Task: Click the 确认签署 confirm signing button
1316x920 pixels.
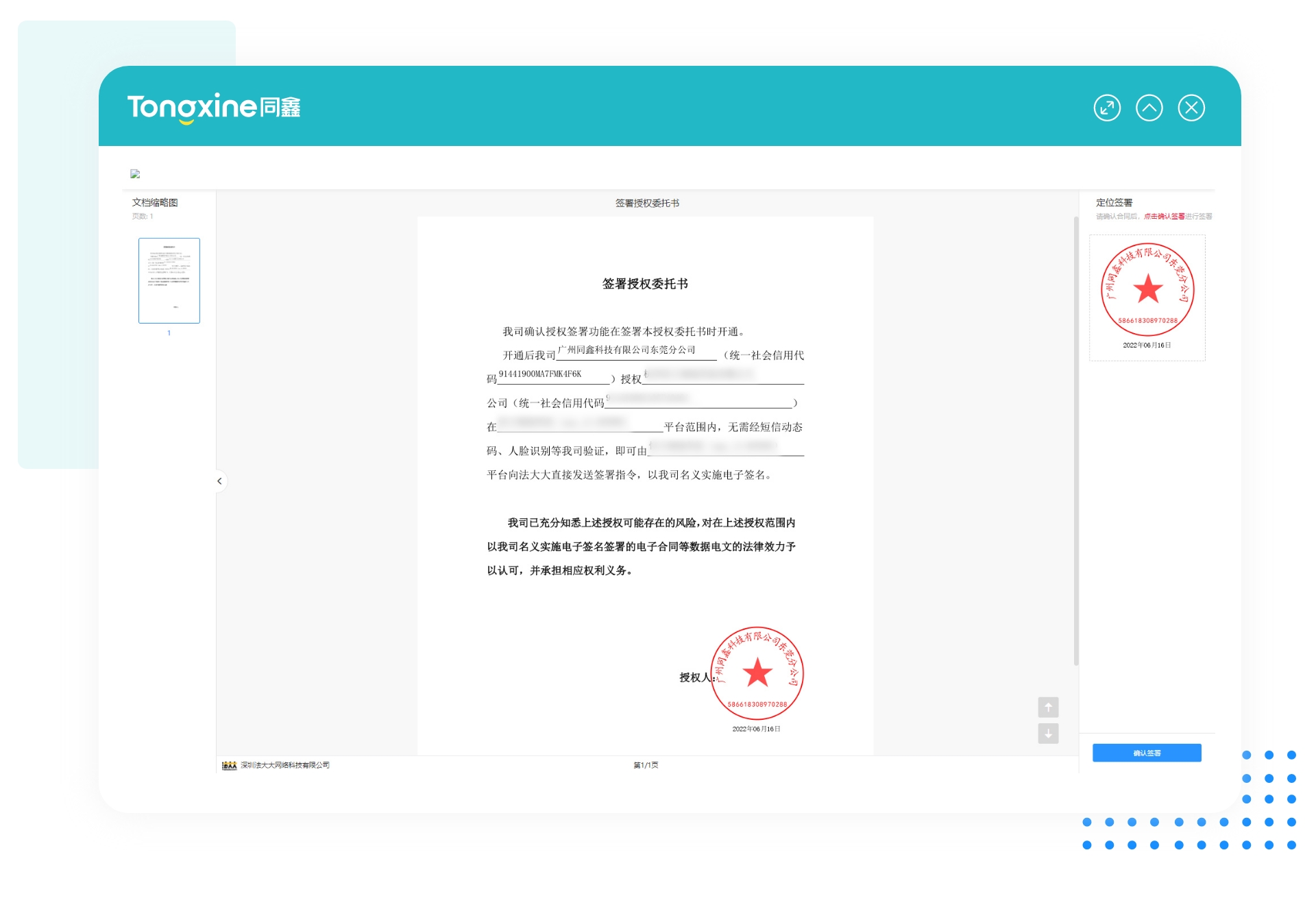Action: pos(1147,752)
